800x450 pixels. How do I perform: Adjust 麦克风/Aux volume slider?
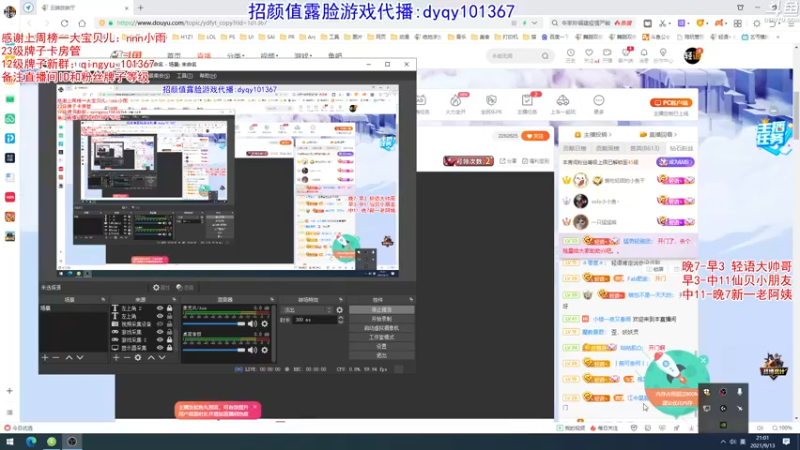click(214, 324)
